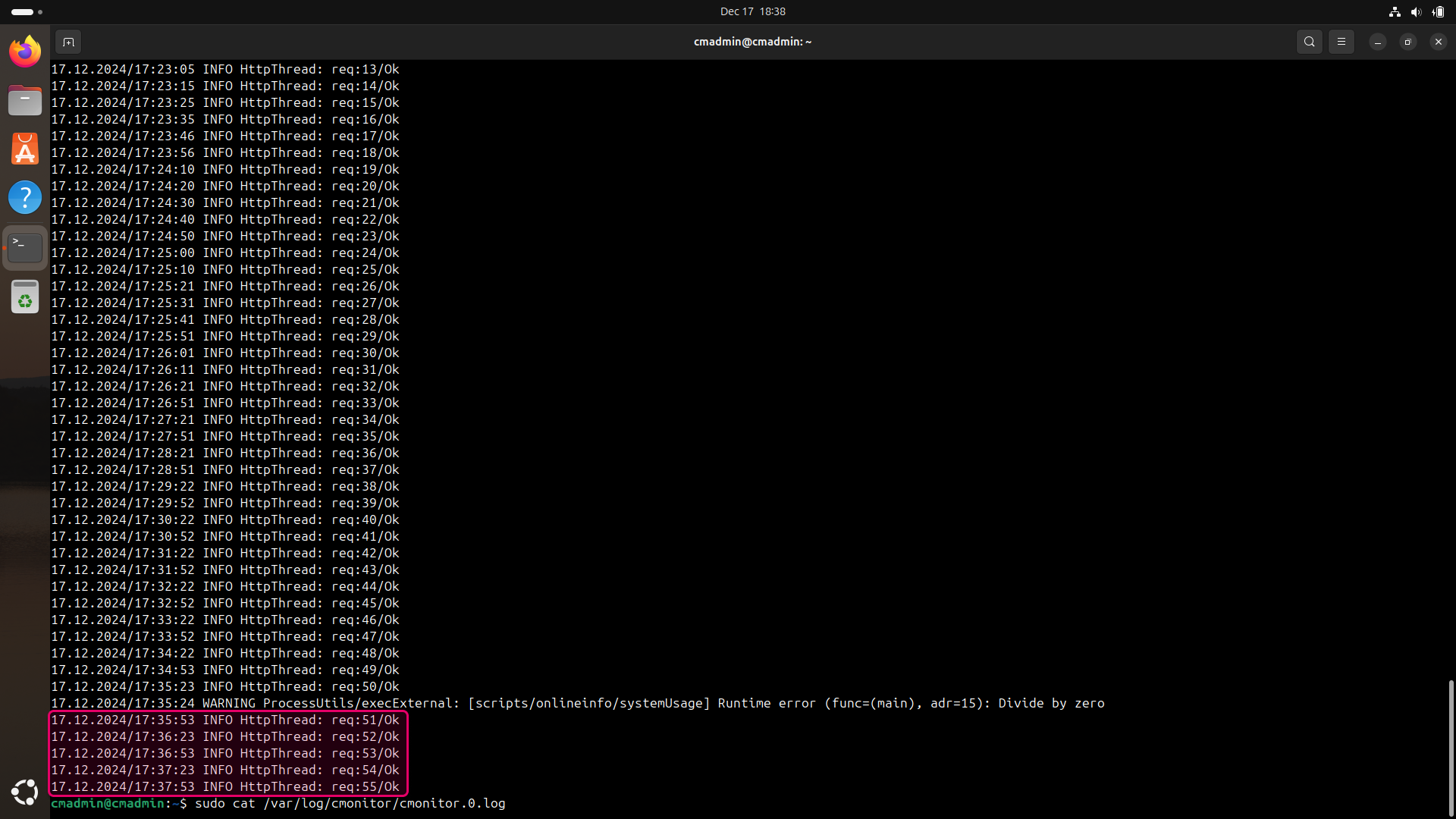Open Firefox from the dock
This screenshot has height=819, width=1456.
[x=25, y=52]
